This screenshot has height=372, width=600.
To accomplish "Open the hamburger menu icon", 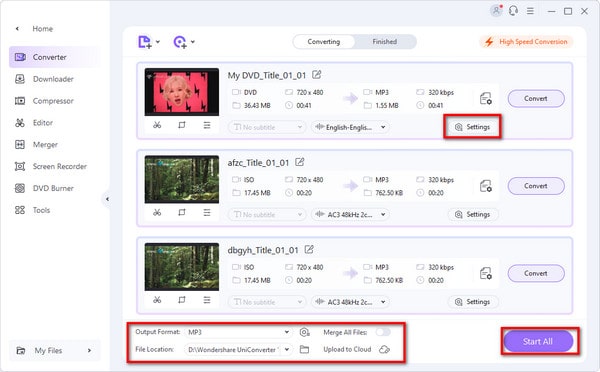I will (x=530, y=11).
